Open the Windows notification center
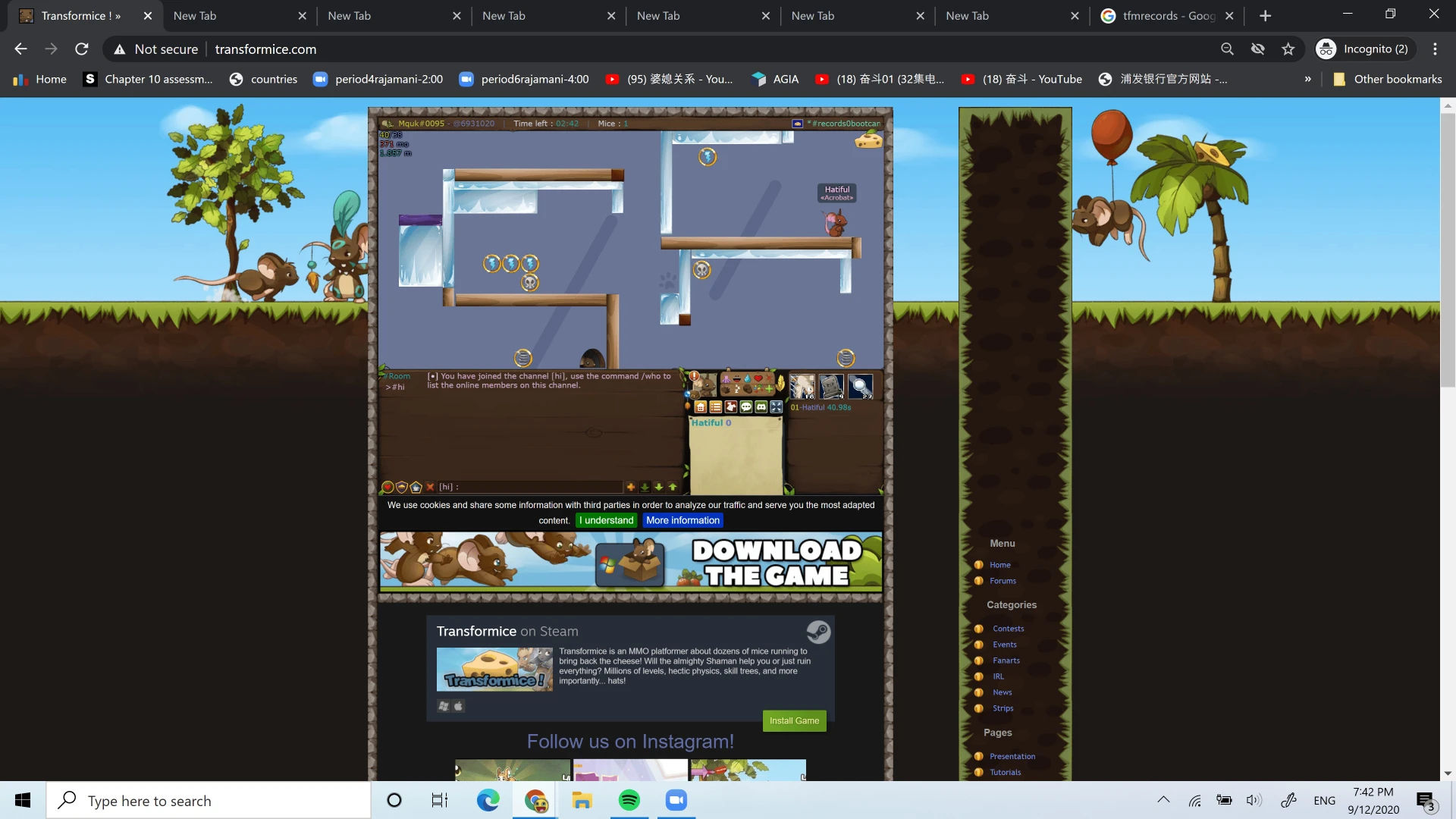1456x819 pixels. click(1426, 801)
